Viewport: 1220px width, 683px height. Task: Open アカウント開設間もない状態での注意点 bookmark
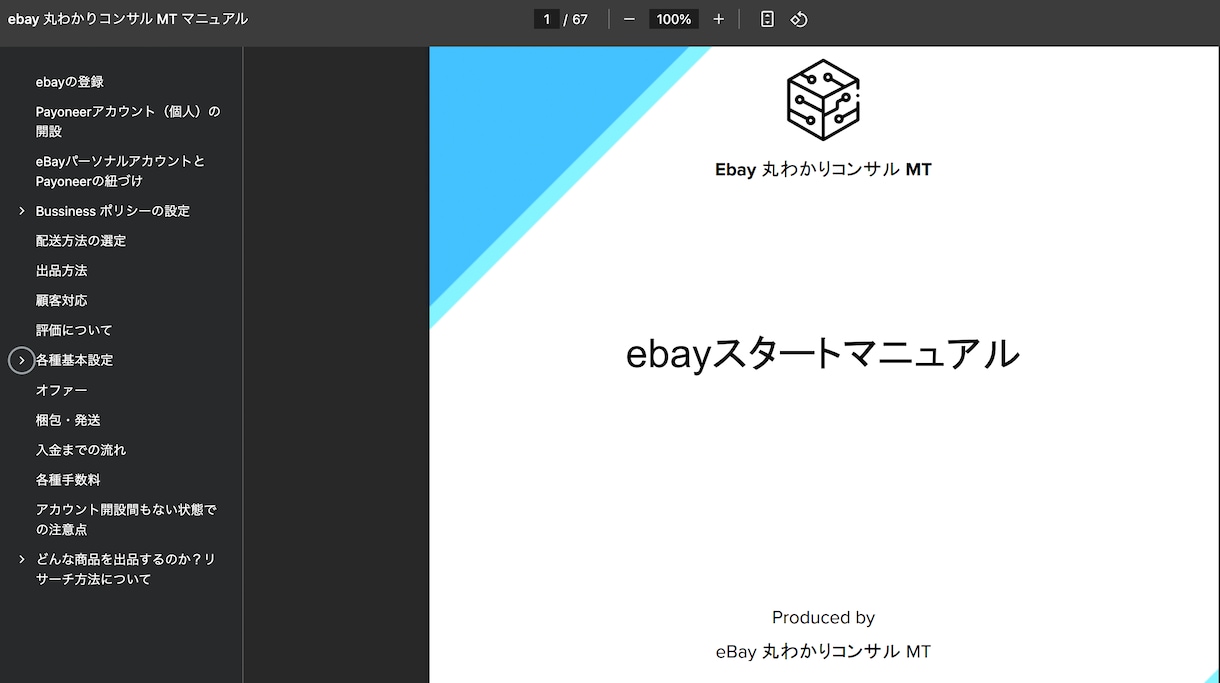pos(126,520)
